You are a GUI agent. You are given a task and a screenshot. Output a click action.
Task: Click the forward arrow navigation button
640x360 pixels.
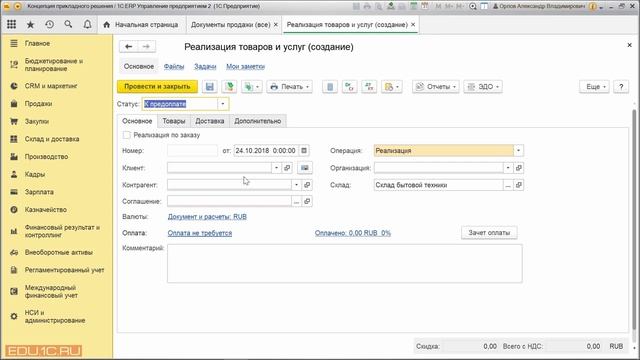click(x=146, y=47)
